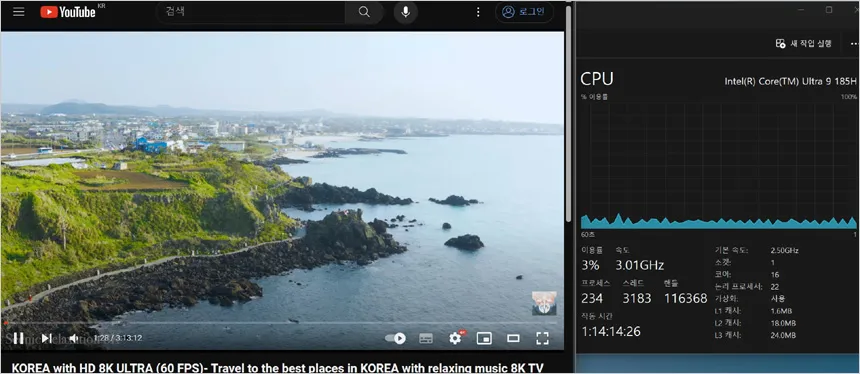860x374 pixels.
Task: Mute the video volume speaker icon
Action: click(73, 338)
